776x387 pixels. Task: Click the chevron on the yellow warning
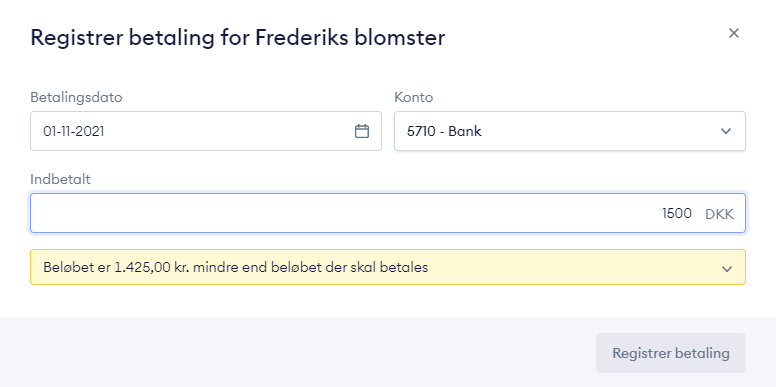(x=727, y=269)
